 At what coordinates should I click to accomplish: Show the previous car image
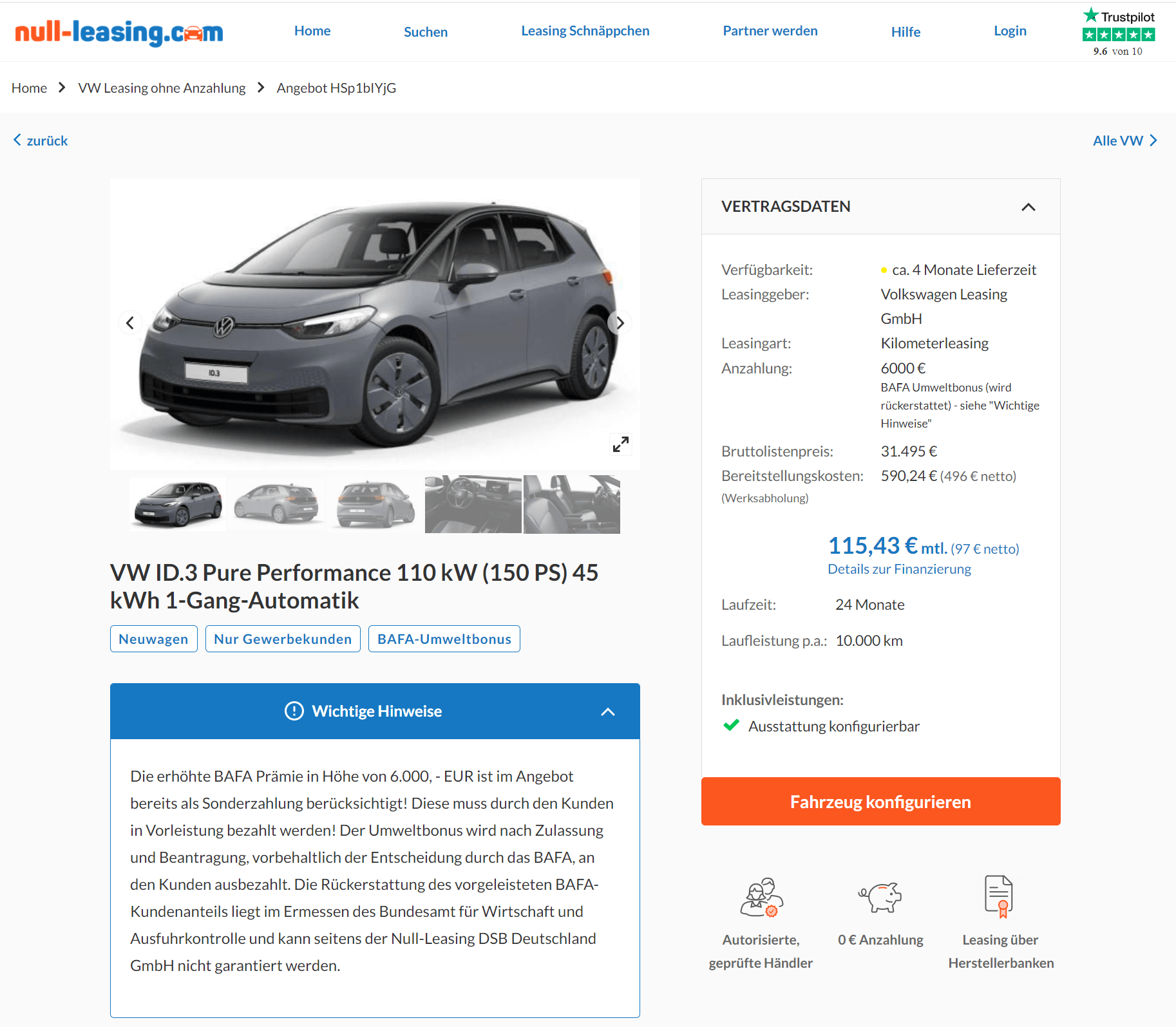pos(130,323)
